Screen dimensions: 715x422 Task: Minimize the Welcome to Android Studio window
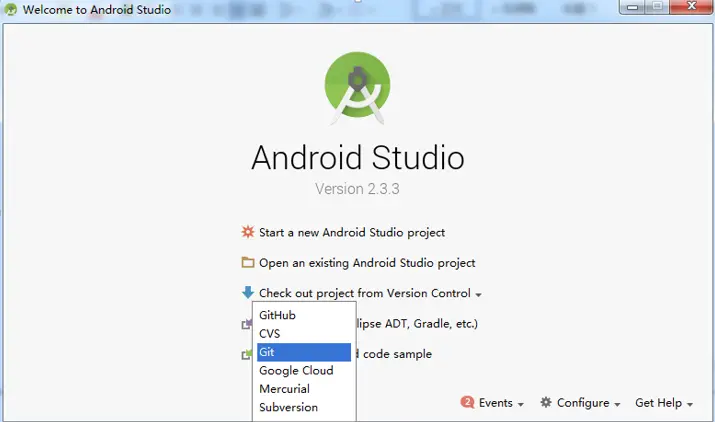632,7
